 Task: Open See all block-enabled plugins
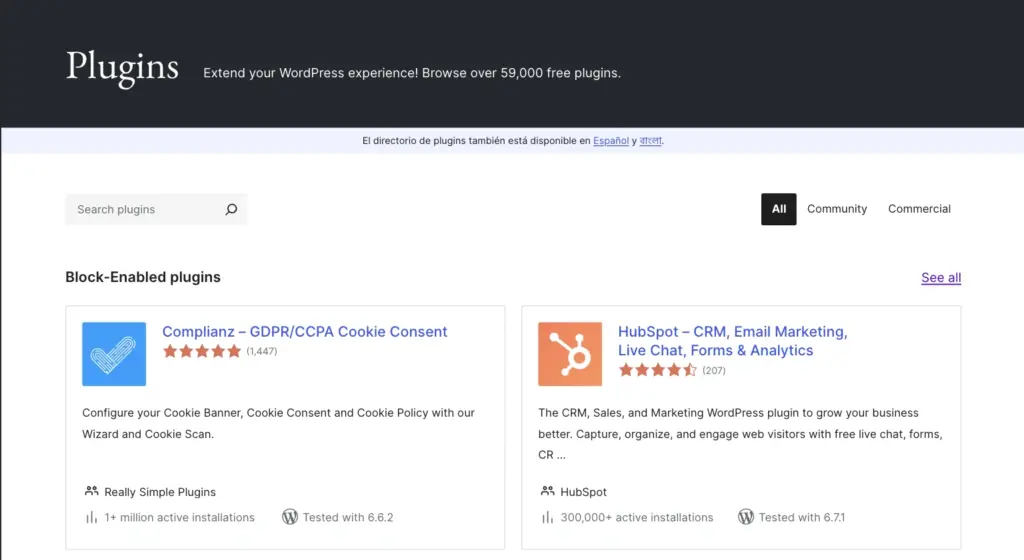click(x=941, y=277)
